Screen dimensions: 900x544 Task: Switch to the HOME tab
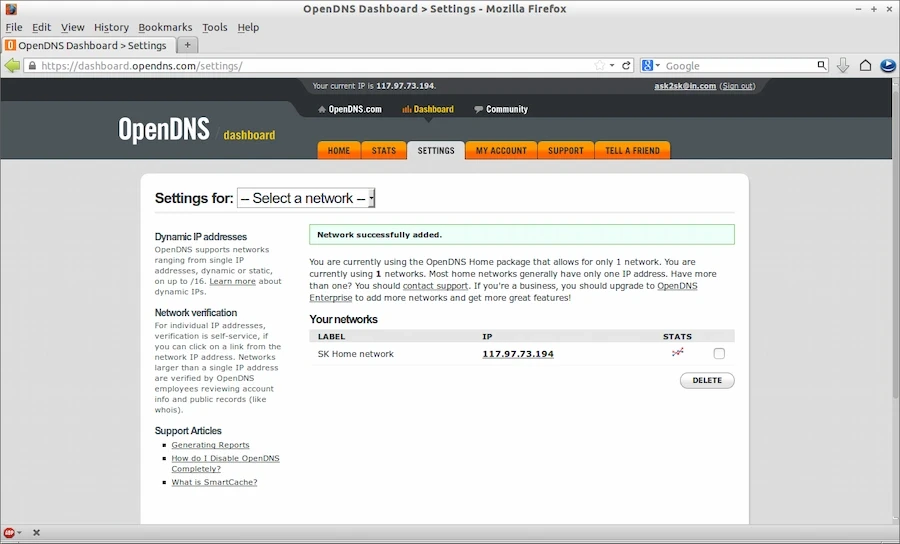339,150
